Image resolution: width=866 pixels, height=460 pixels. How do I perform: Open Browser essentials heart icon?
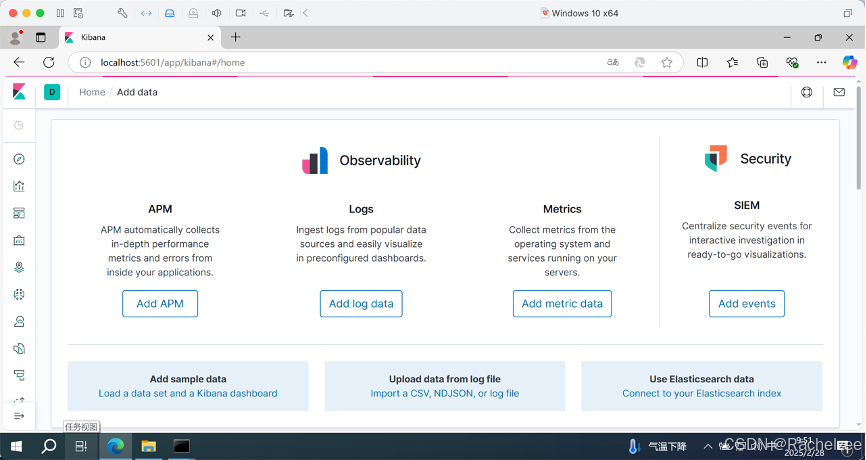point(792,62)
